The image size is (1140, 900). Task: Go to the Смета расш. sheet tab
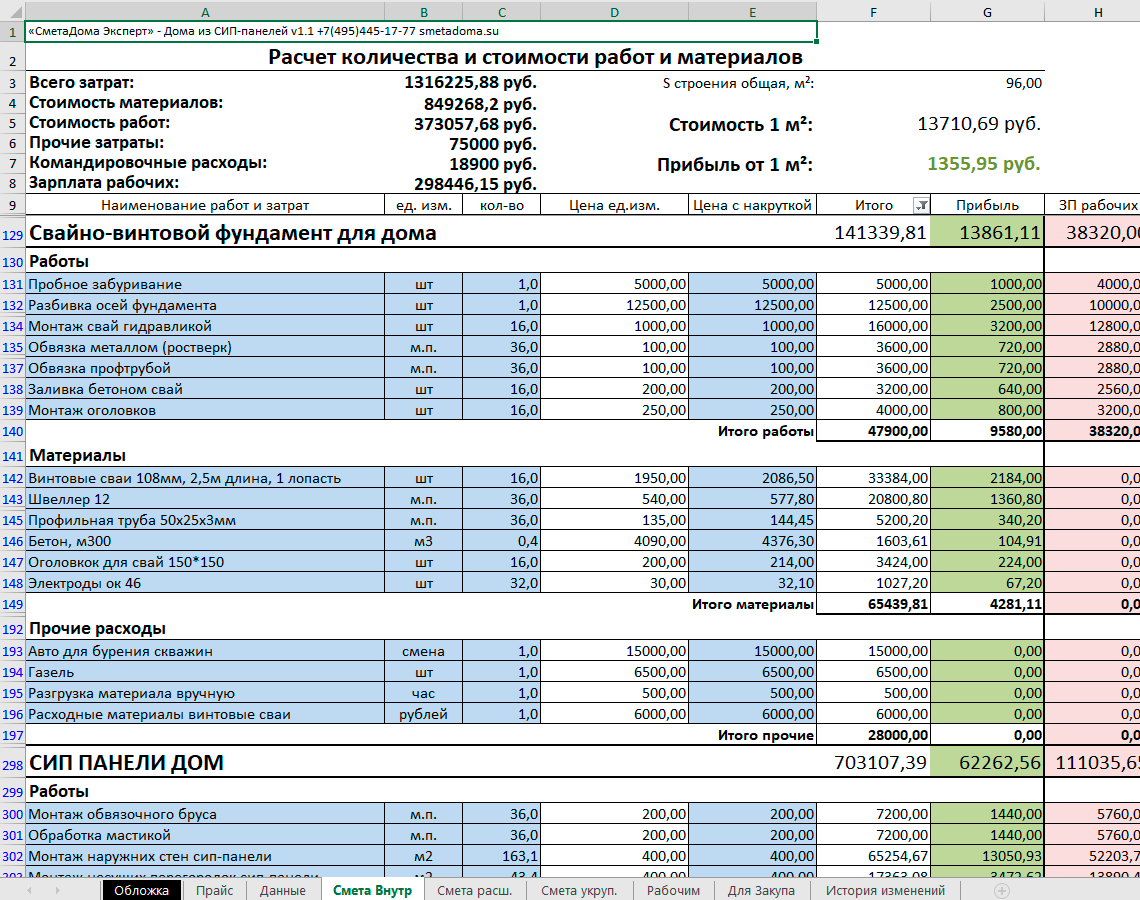pos(475,891)
